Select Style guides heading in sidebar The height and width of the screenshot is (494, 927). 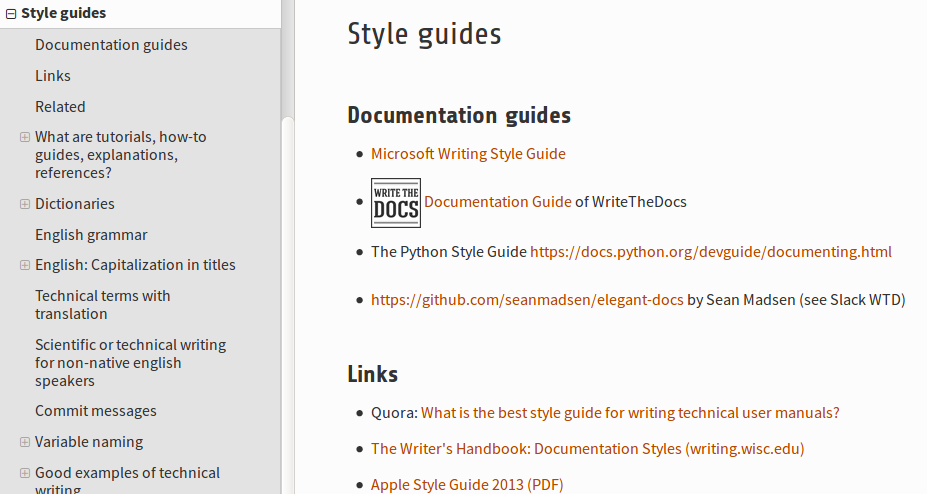(x=63, y=13)
